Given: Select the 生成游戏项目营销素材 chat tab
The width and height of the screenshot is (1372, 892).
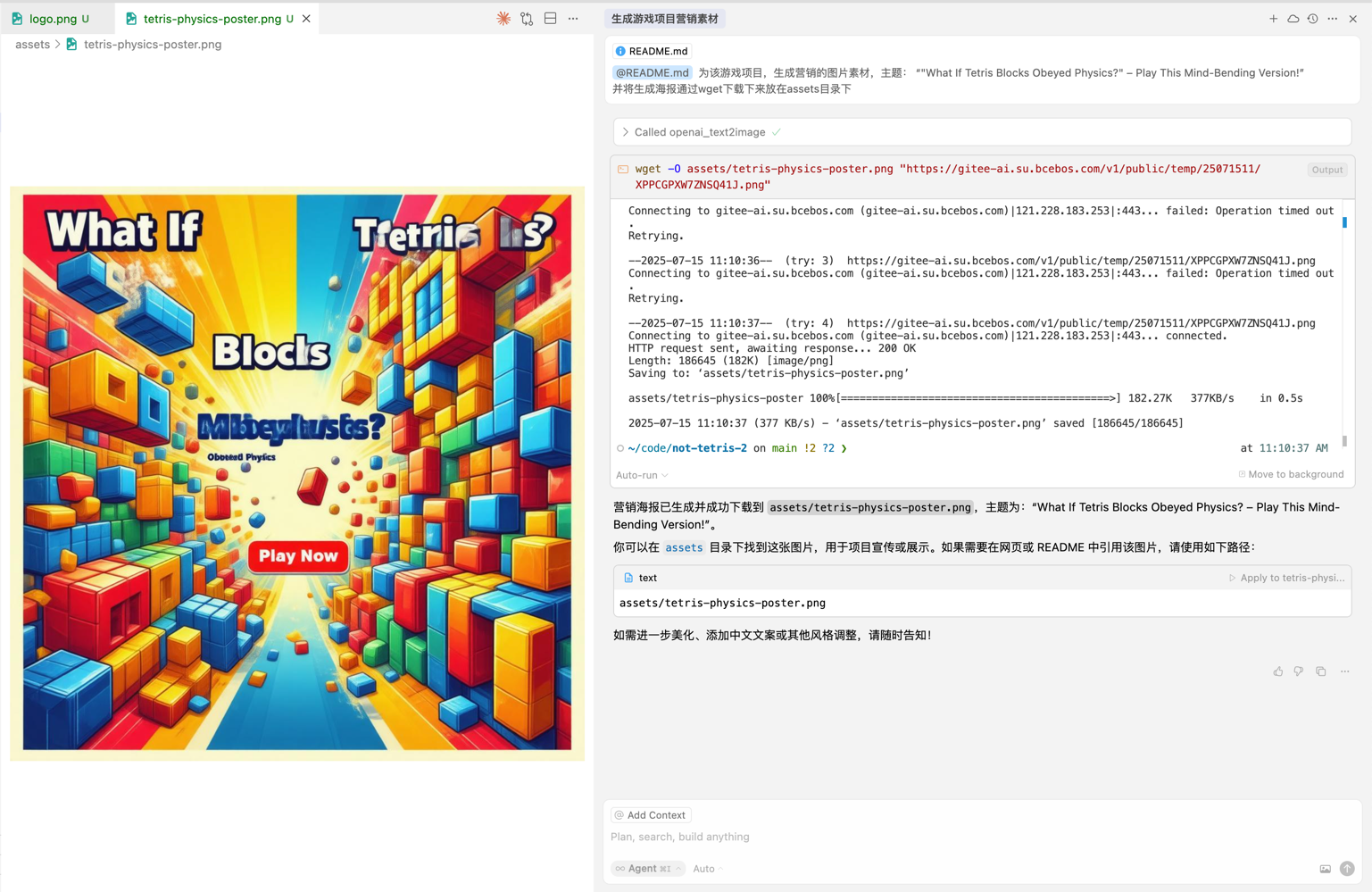Looking at the screenshot, I should [665, 19].
